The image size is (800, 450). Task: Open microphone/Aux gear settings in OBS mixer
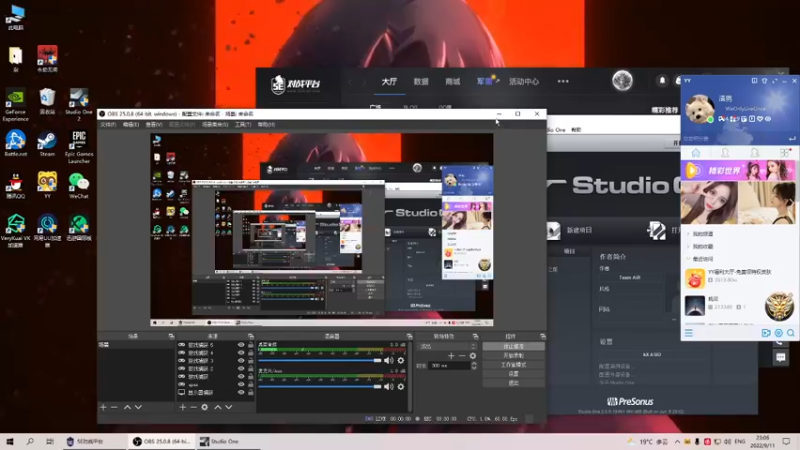(401, 387)
